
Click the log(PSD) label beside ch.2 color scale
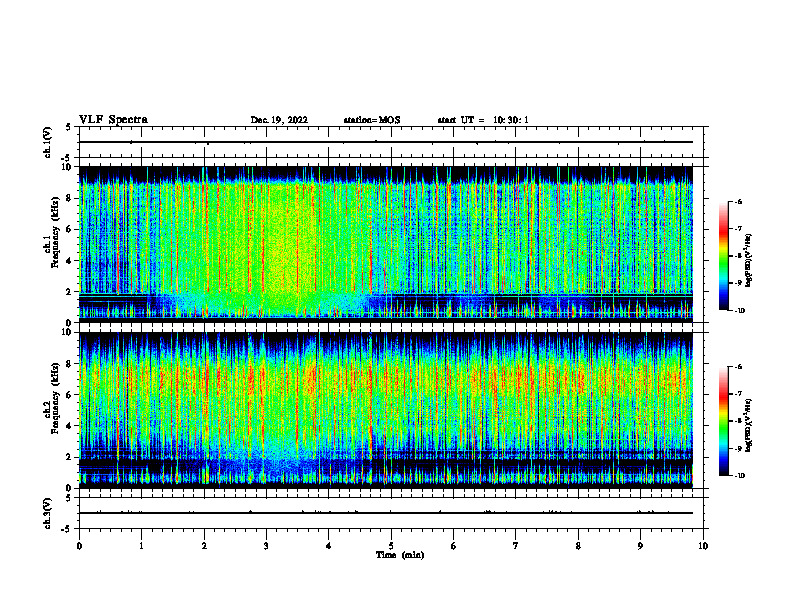[x=749, y=425]
